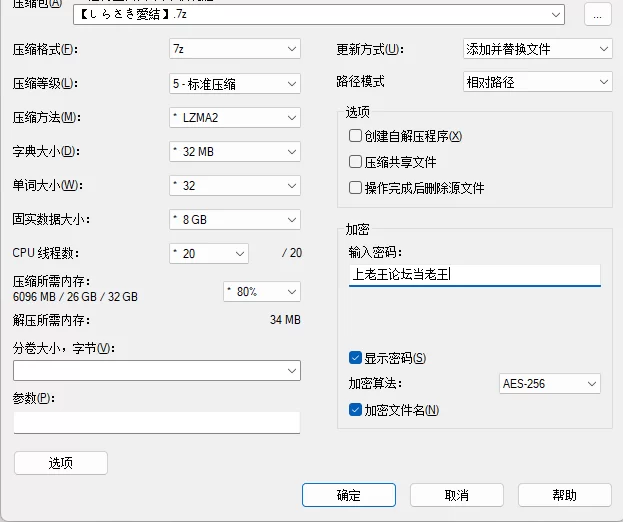Viewport: 623px width, 522px height.
Task: Toggle 操作完成后删除源文件 checkbox
Action: pyautogui.click(x=355, y=187)
